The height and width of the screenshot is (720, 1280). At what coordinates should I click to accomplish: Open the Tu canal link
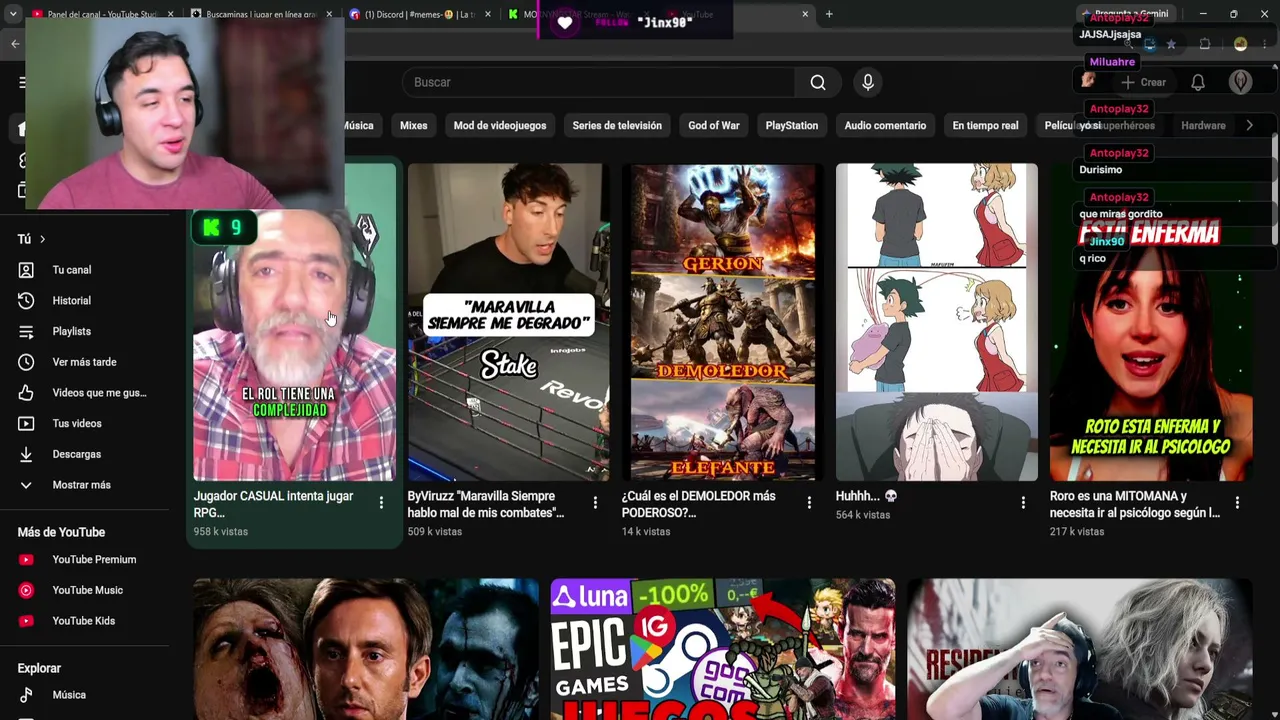72,270
